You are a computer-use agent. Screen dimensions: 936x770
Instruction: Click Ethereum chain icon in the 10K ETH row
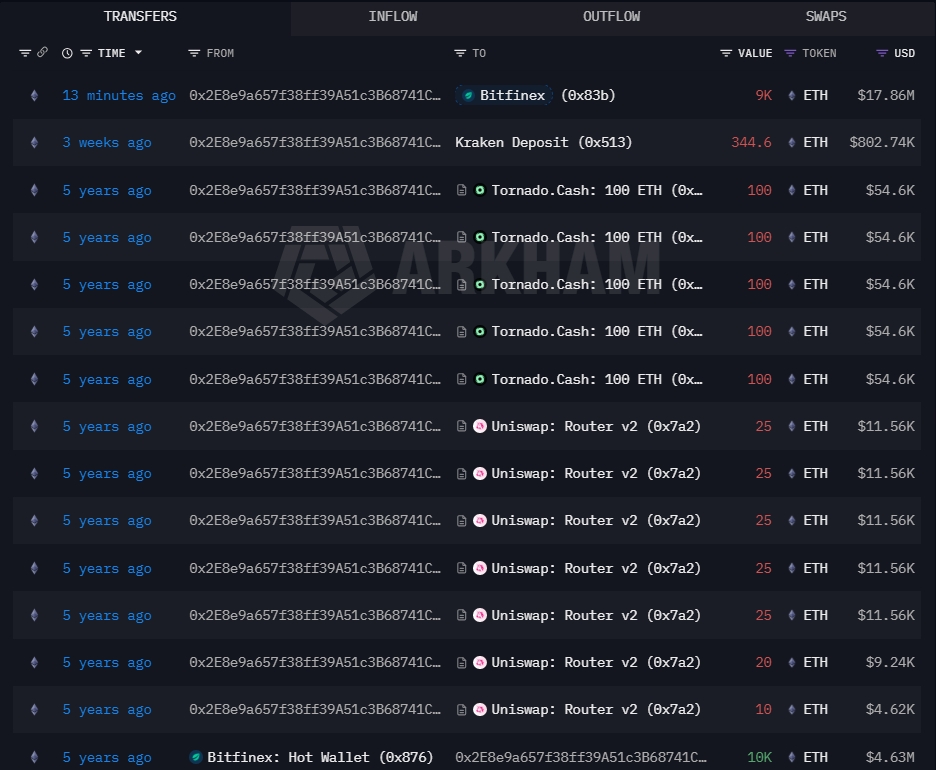pos(35,757)
